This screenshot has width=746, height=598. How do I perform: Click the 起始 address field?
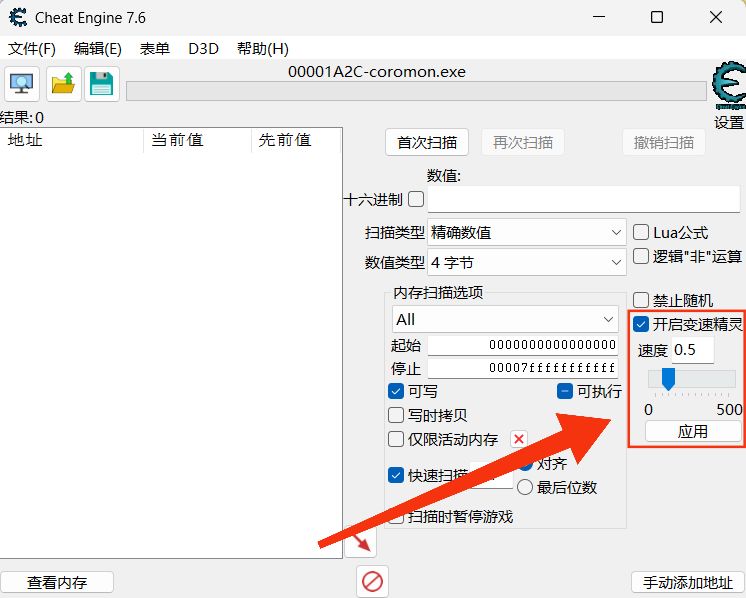(522, 344)
